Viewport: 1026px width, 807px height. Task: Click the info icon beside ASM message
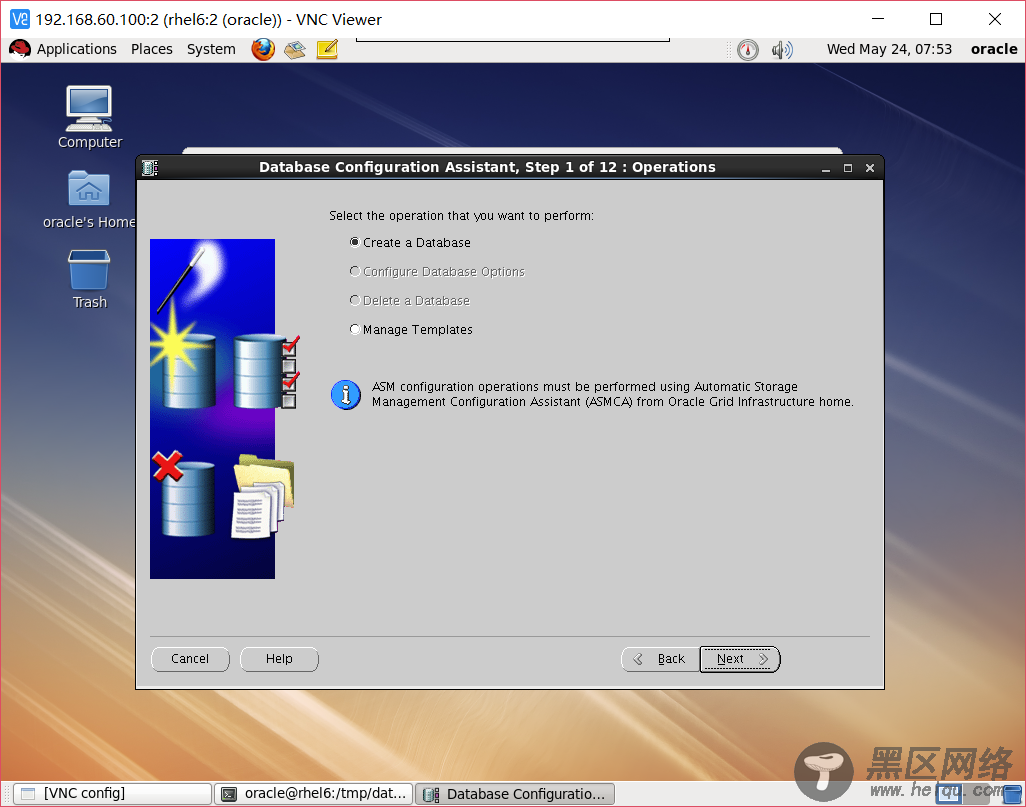[x=346, y=395]
